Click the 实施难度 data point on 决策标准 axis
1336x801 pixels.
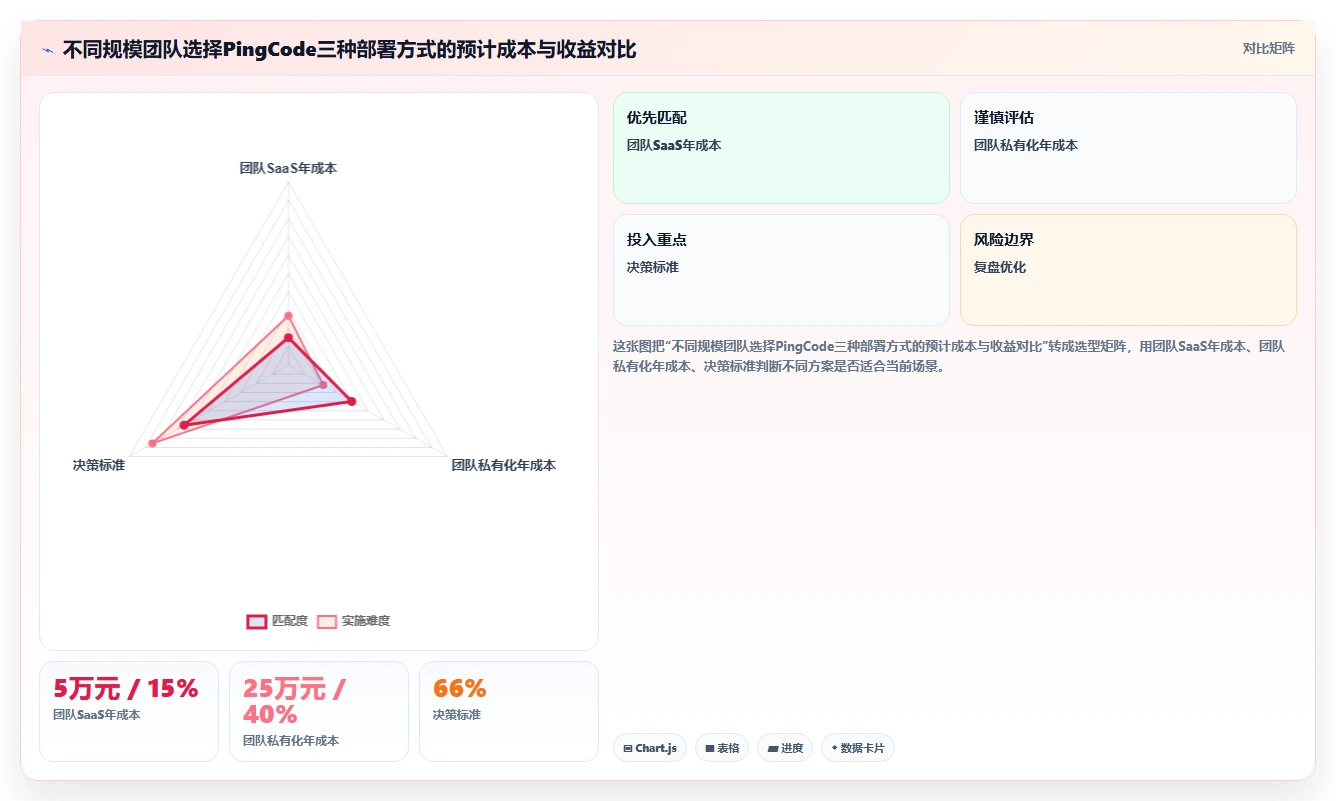point(153,443)
